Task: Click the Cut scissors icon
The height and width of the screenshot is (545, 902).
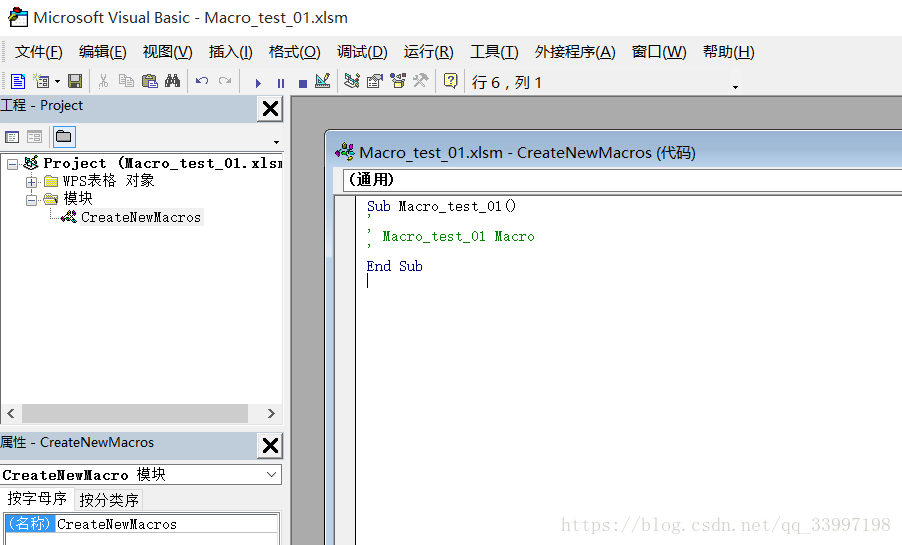Action: pos(104,81)
